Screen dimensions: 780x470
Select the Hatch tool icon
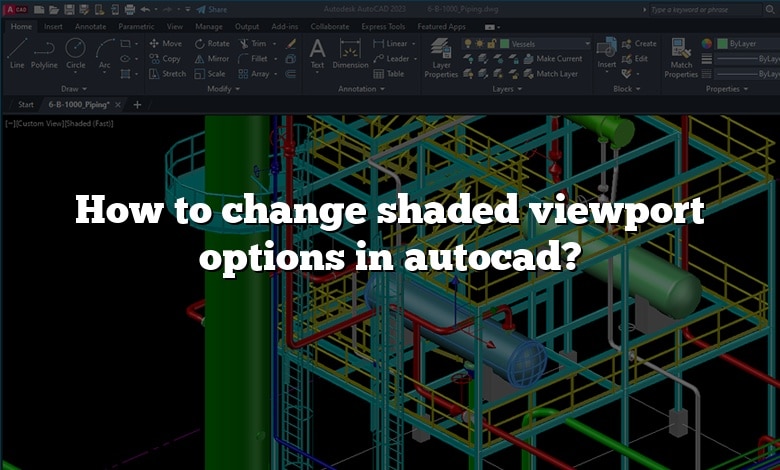pyautogui.click(x=125, y=74)
